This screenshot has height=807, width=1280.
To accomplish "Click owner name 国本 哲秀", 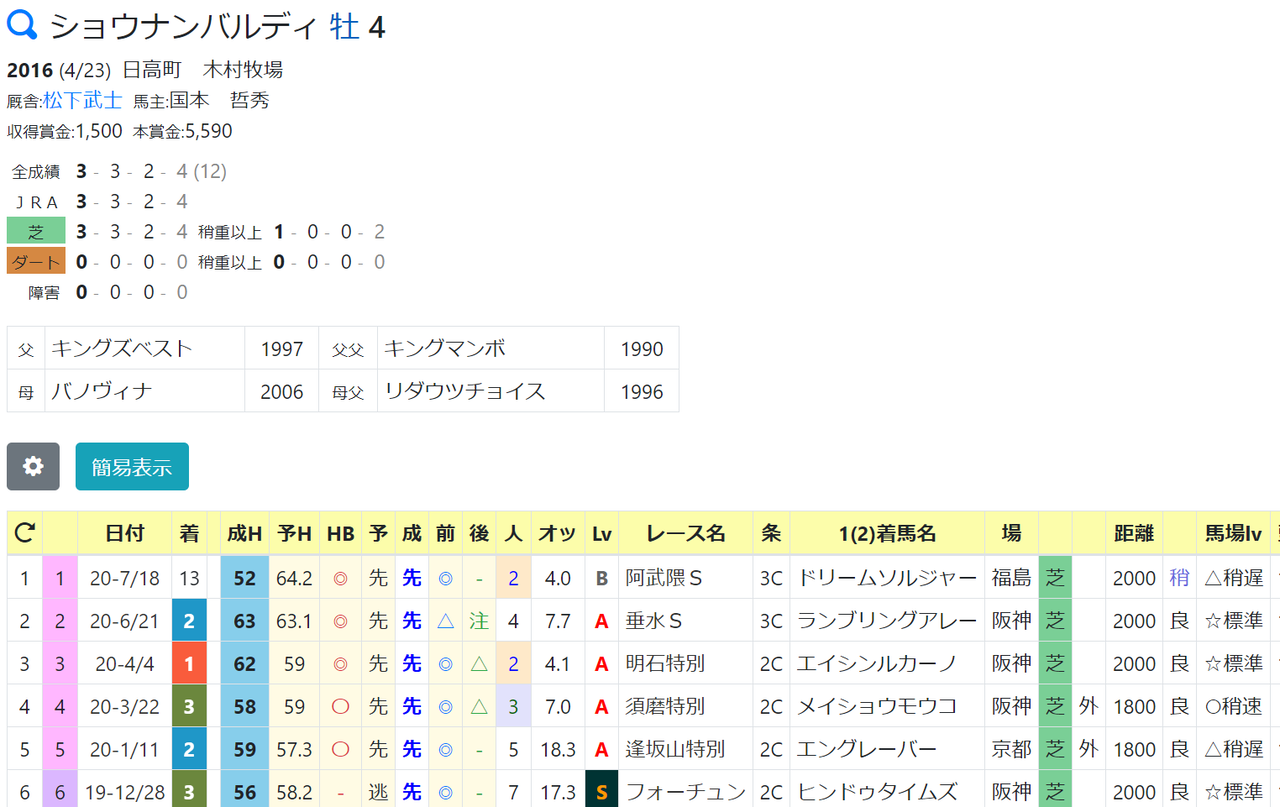I will (x=219, y=100).
